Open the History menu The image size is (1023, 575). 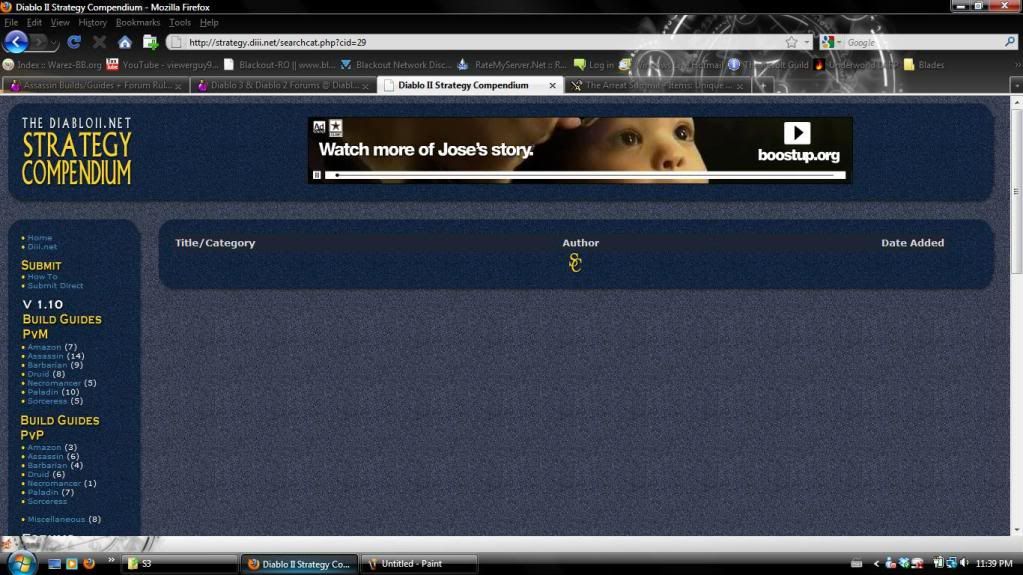tap(92, 22)
